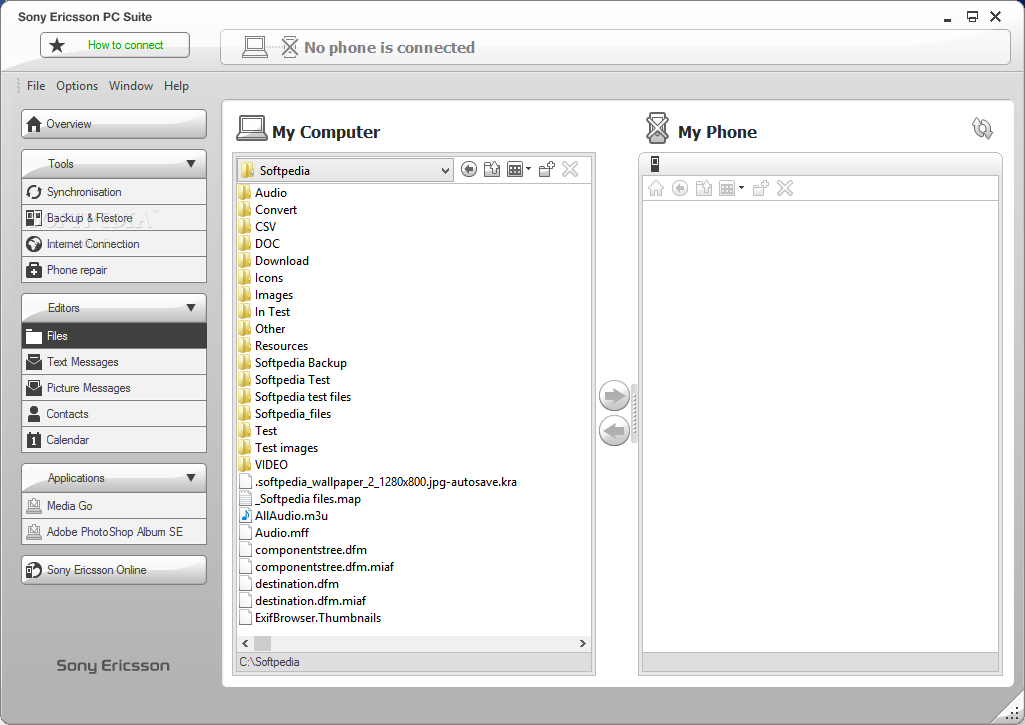Collapse the Tools section

pos(114,164)
